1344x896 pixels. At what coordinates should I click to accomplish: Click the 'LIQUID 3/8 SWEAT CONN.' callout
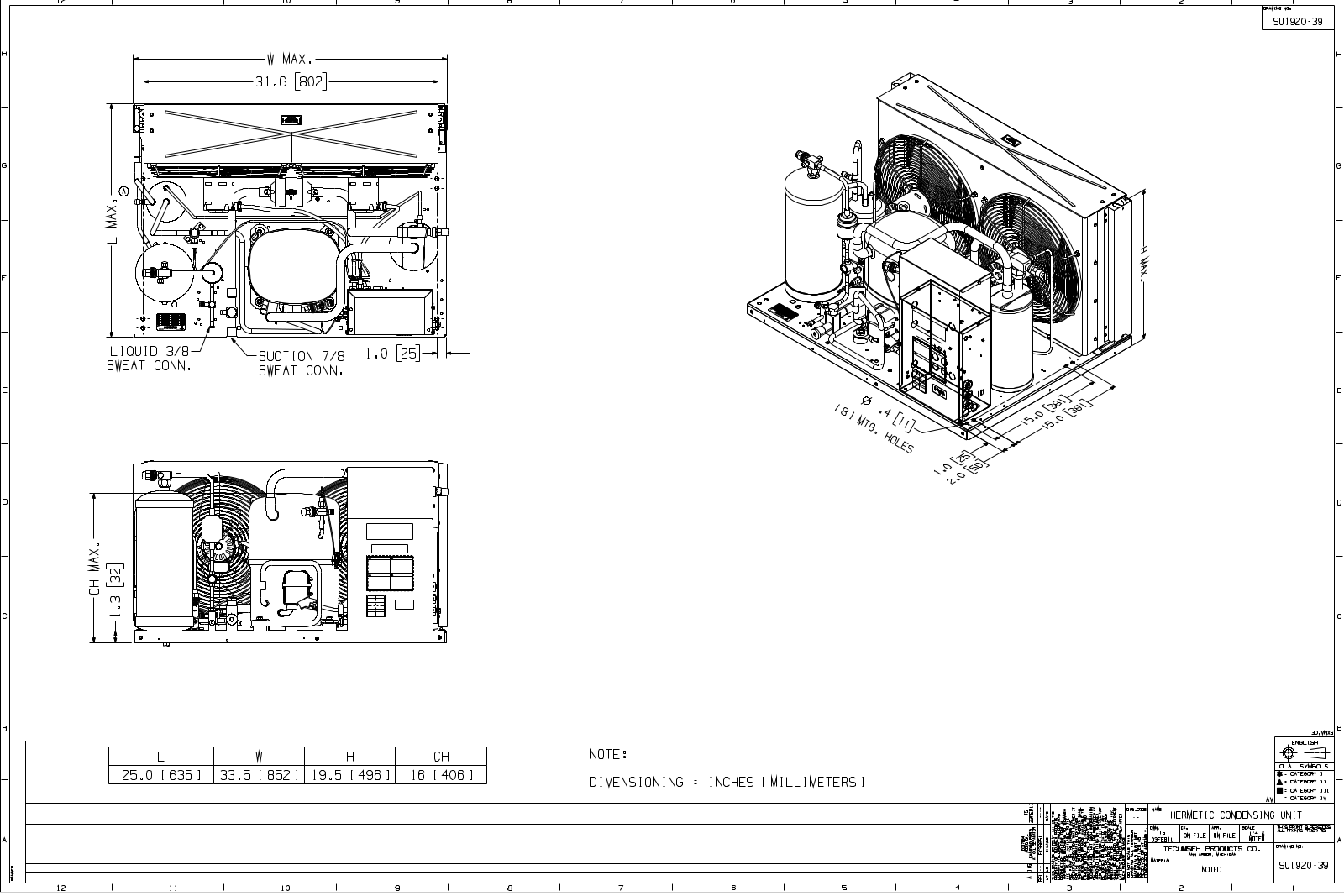[149, 359]
